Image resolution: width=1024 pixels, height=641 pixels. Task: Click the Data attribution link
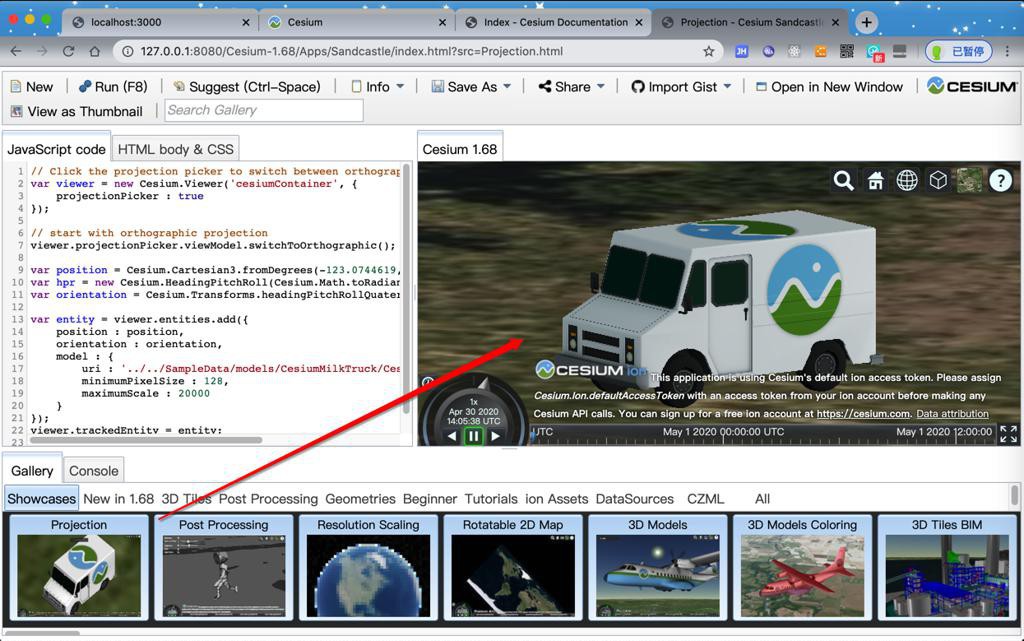point(952,414)
